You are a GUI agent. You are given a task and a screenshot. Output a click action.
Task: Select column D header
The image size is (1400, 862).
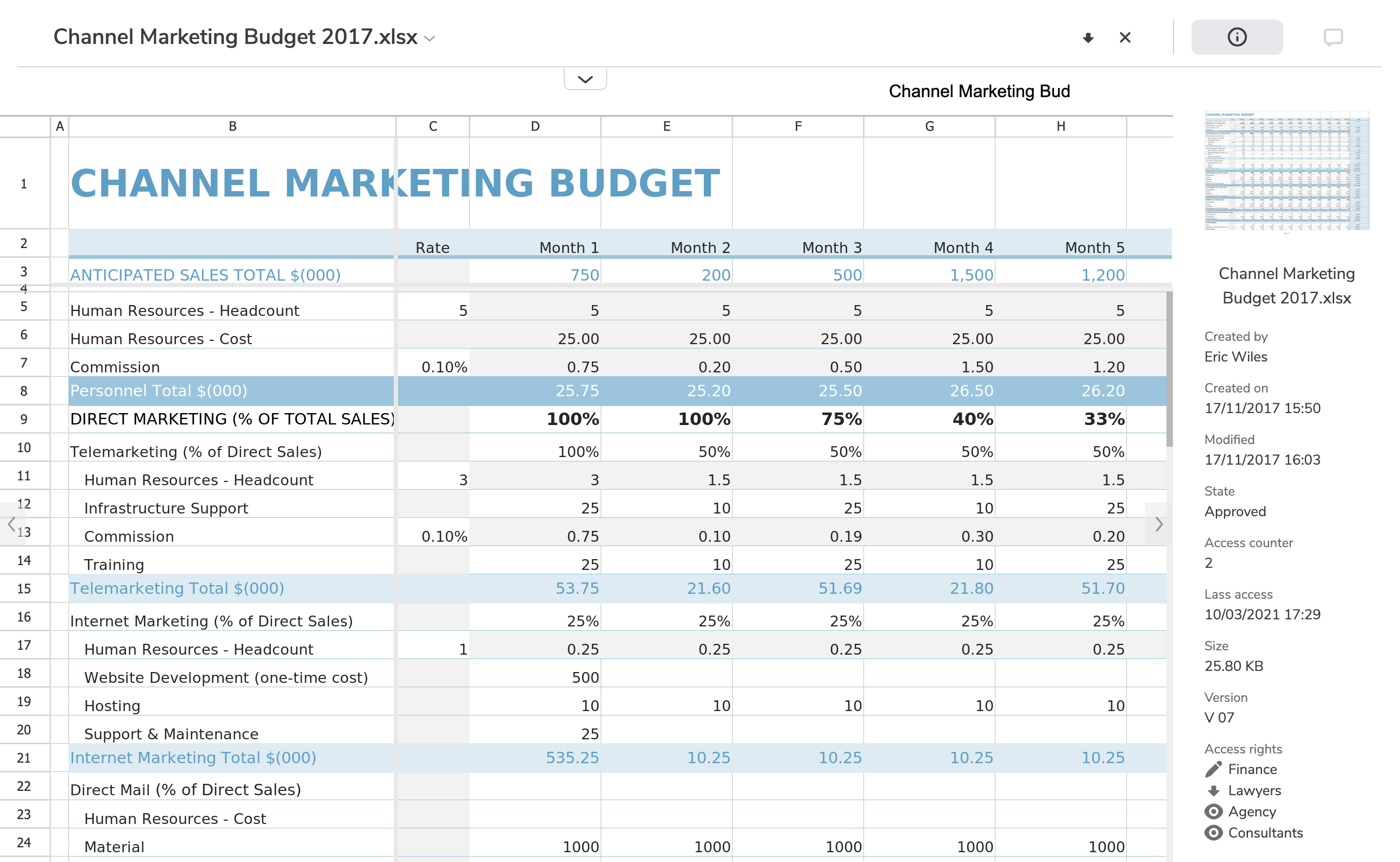click(x=535, y=126)
